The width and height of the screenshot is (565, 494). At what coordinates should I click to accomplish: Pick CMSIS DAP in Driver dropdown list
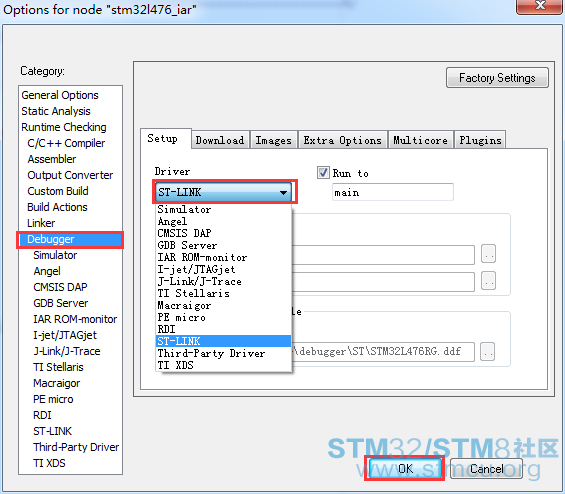pos(223,233)
